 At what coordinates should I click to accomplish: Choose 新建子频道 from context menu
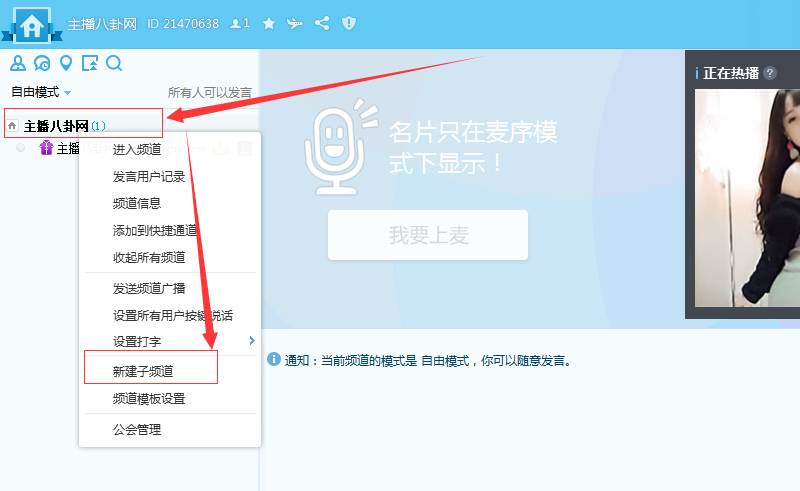tap(143, 371)
